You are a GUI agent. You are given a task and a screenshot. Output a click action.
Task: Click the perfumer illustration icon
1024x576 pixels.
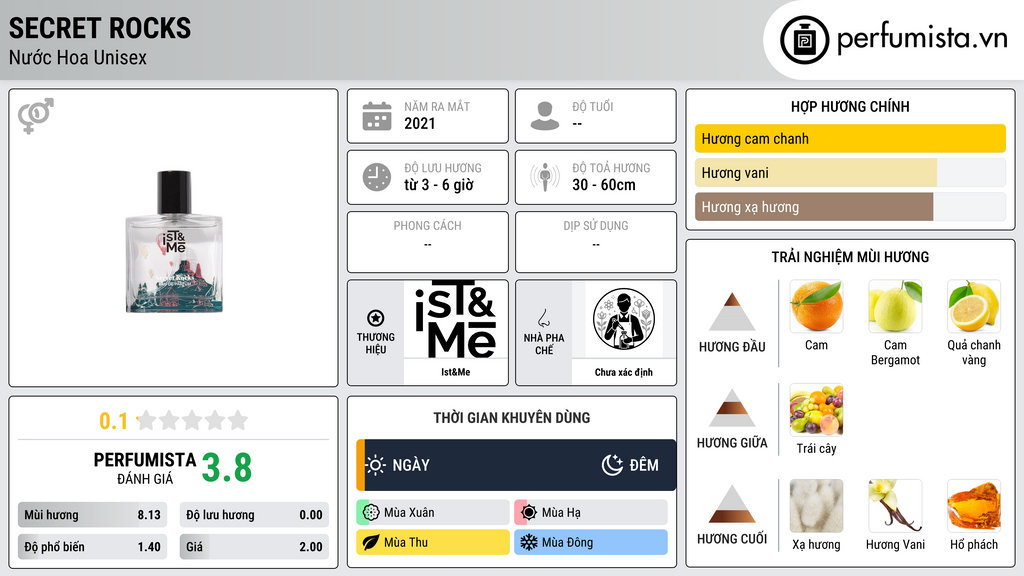pyautogui.click(x=624, y=319)
